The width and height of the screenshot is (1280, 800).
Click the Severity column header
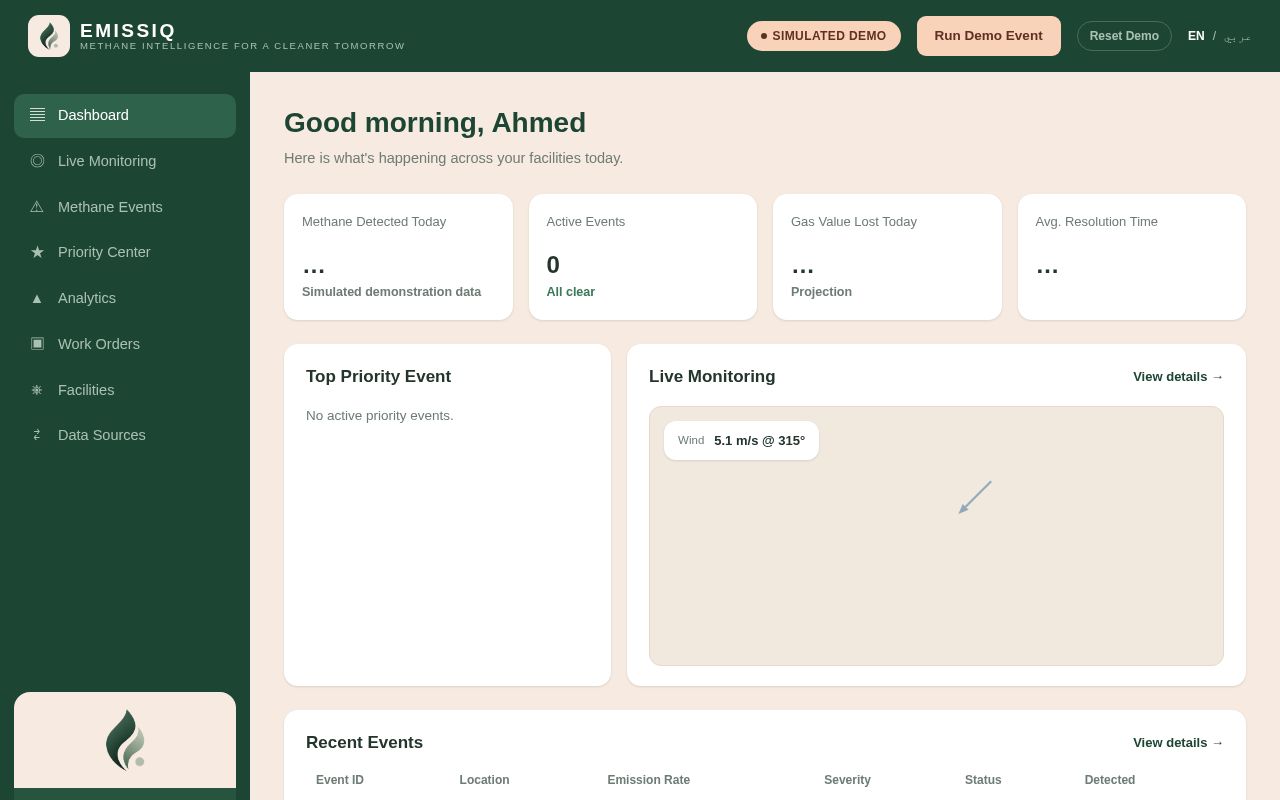pos(847,780)
